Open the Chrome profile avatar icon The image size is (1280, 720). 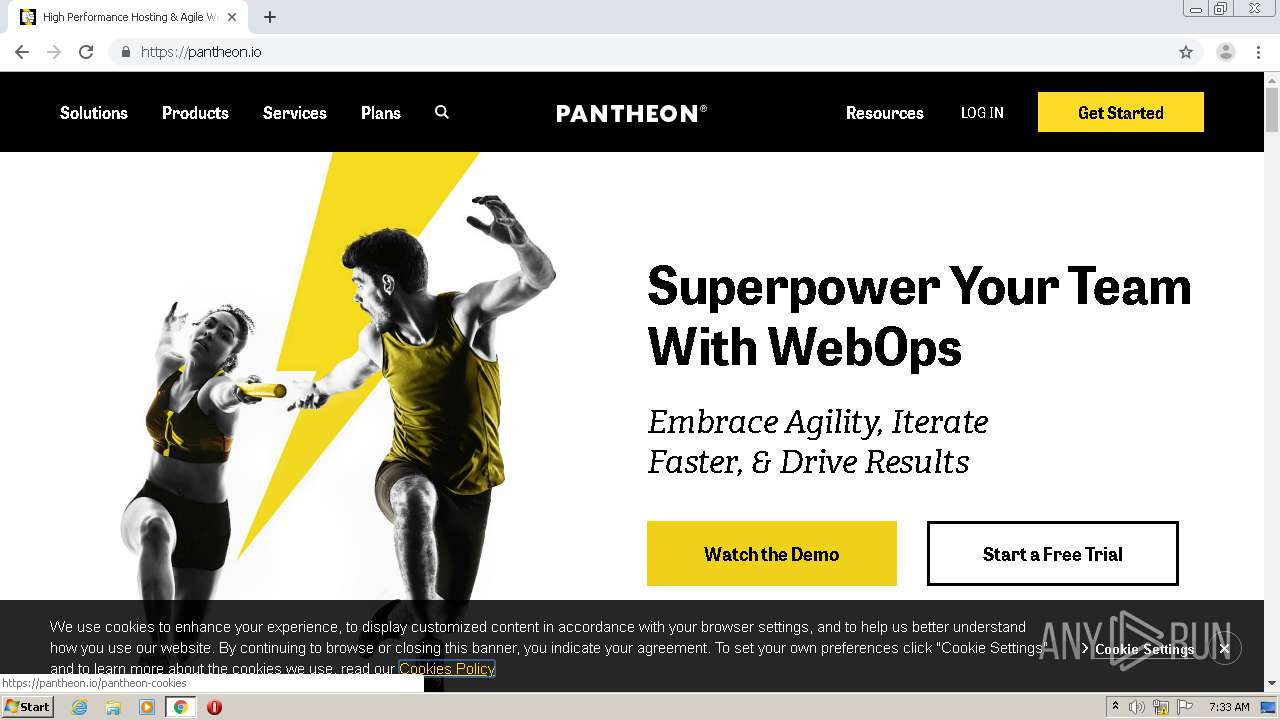[1226, 52]
